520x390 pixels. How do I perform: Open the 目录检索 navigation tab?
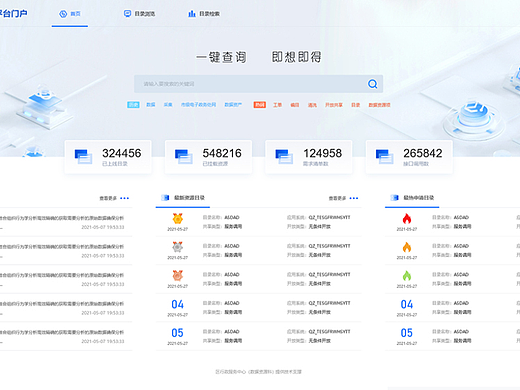coord(204,14)
